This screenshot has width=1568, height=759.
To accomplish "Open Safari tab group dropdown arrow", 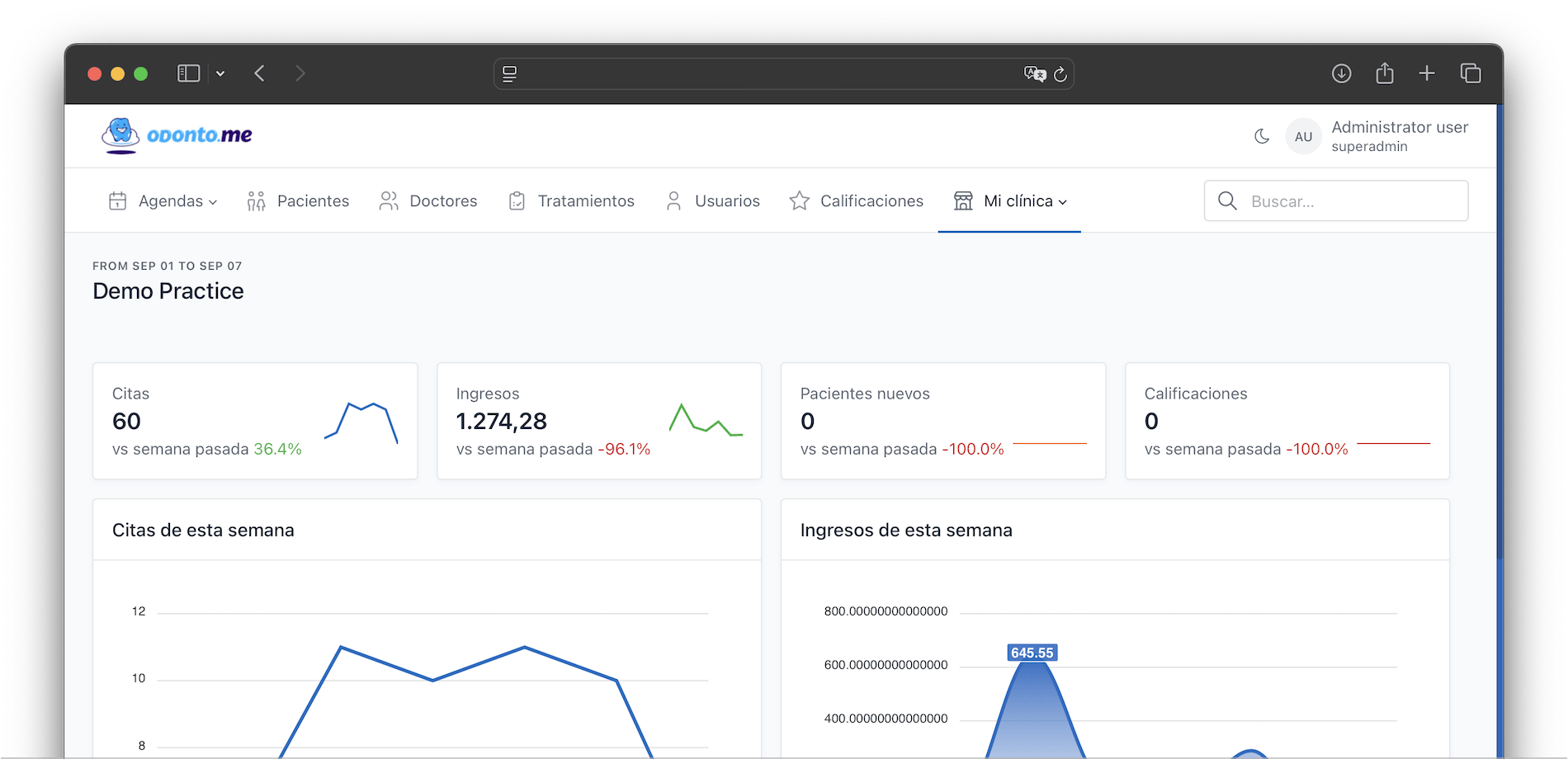I will pos(220,73).
